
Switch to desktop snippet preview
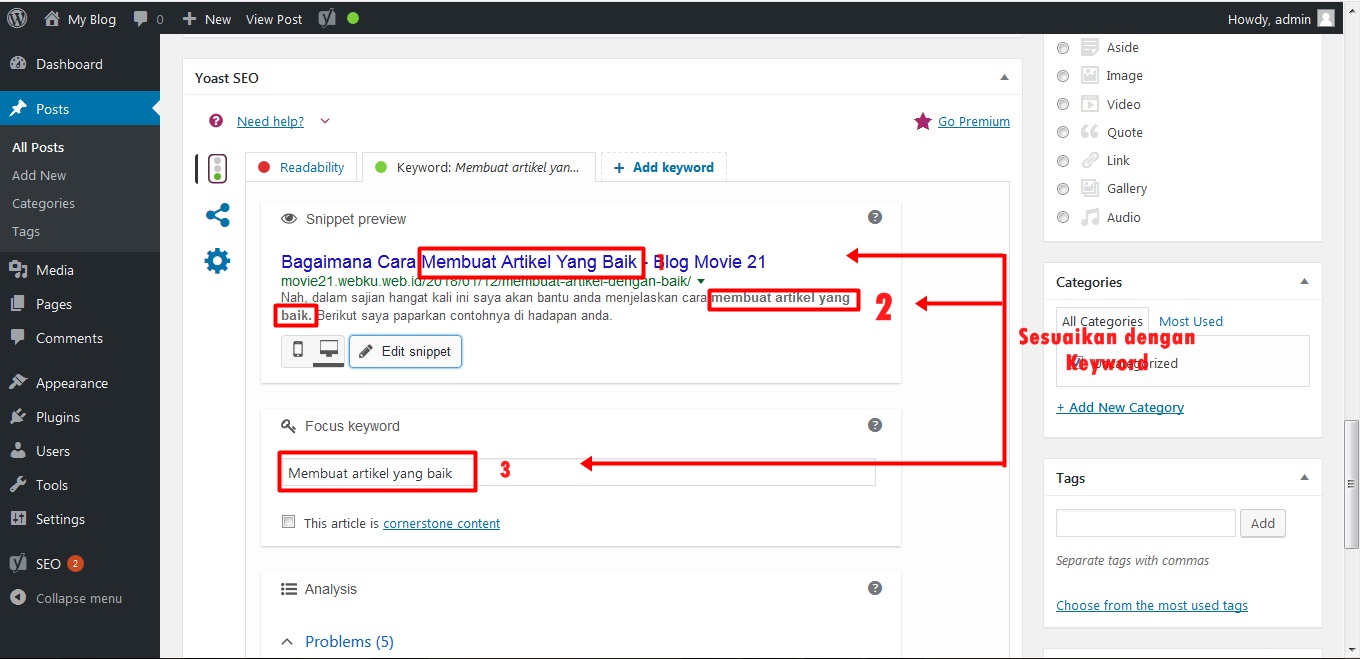tap(328, 350)
